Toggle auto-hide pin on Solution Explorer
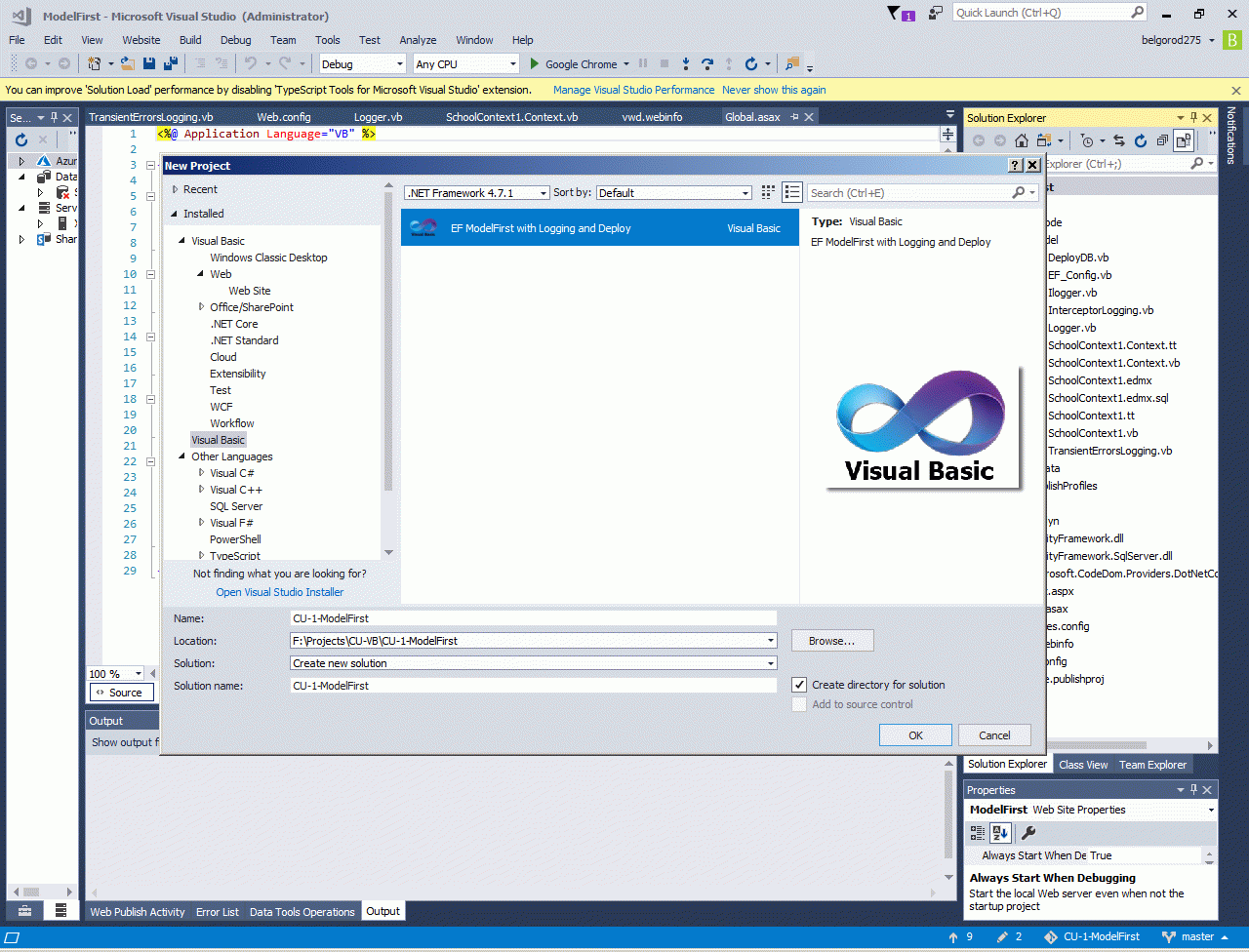Screen dimensions: 1249x952 (x=1193, y=118)
